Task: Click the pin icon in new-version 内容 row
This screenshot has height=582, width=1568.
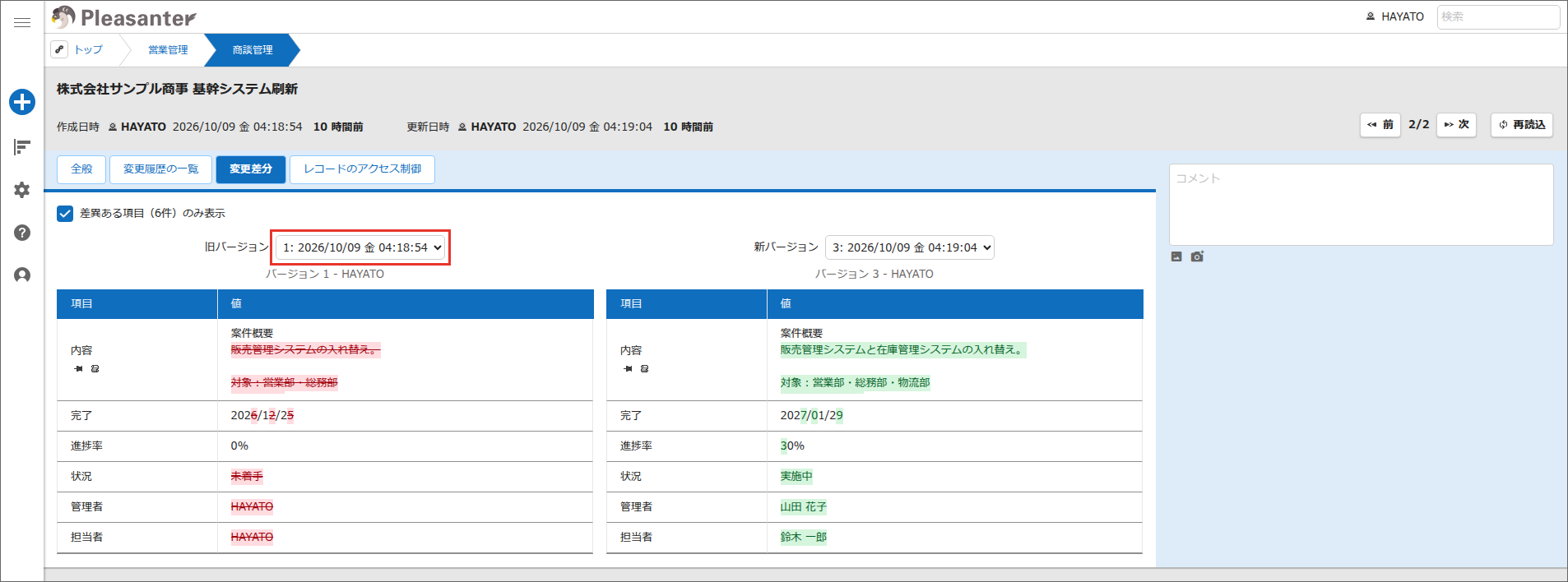Action: point(629,369)
